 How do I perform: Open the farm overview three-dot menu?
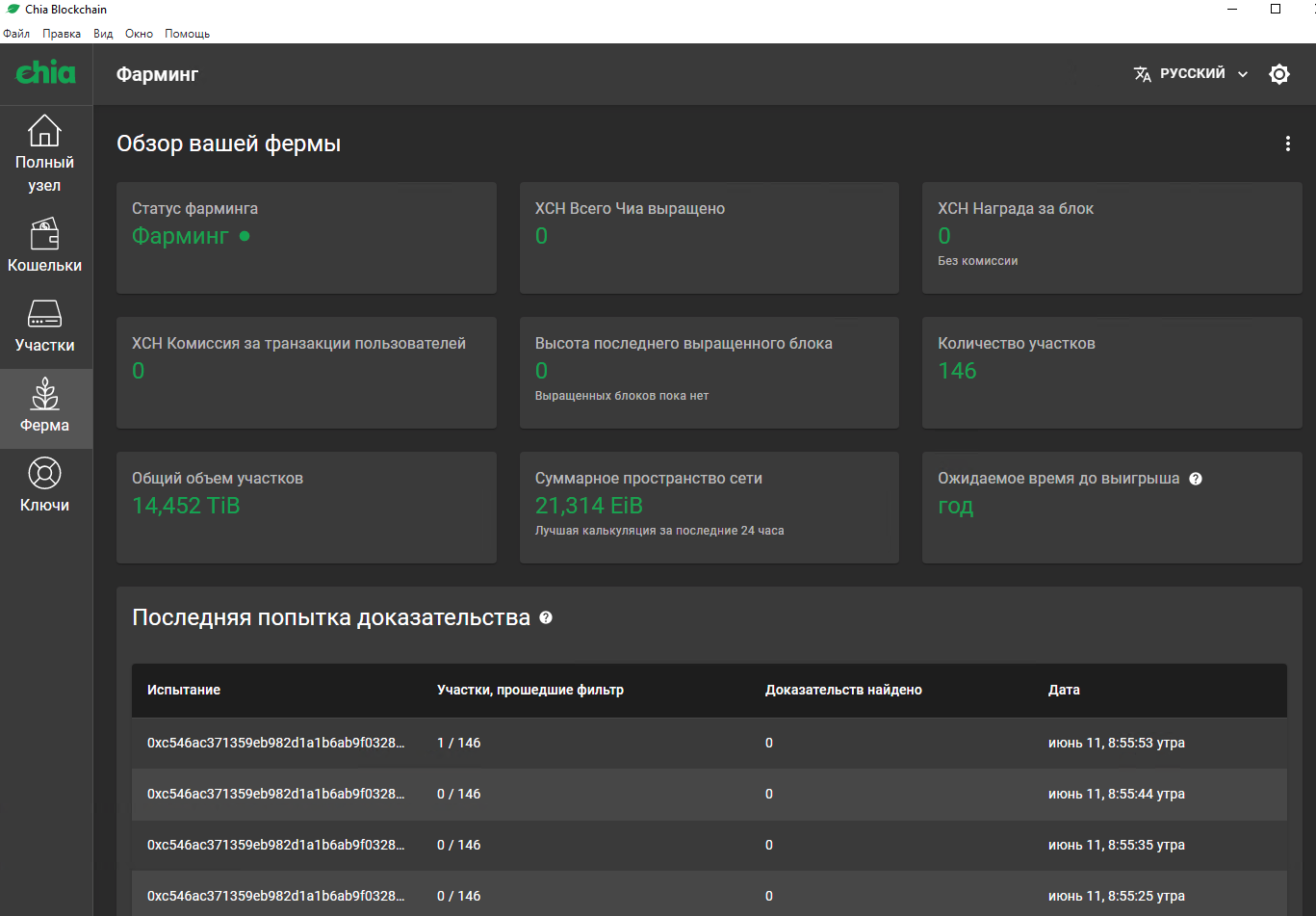coord(1288,144)
